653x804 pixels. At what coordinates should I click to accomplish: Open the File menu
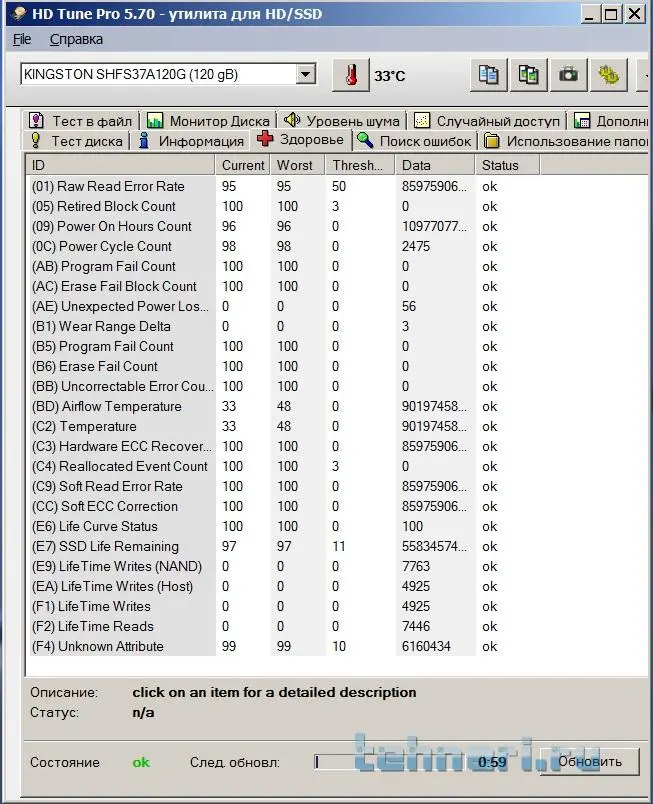[22, 39]
